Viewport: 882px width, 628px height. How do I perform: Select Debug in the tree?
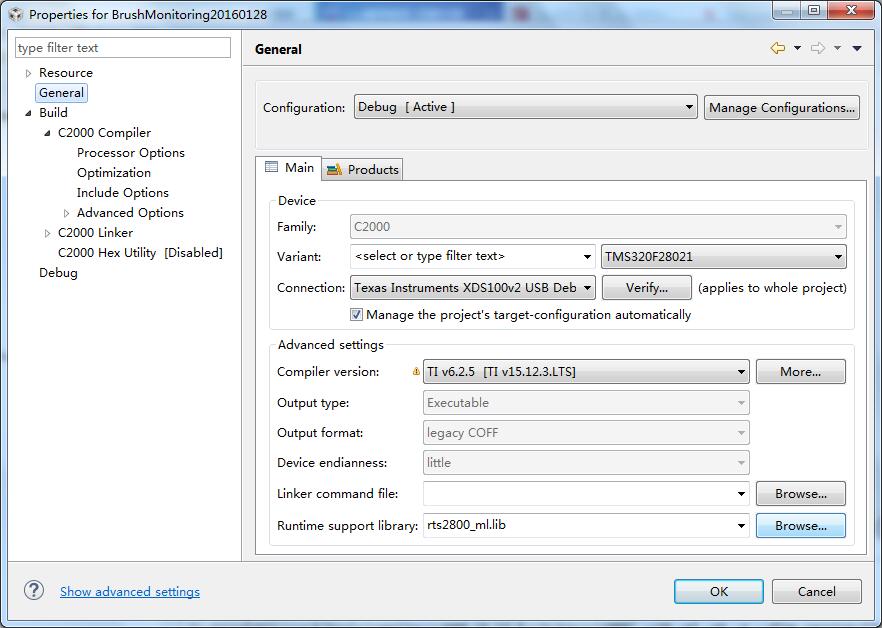(58, 273)
